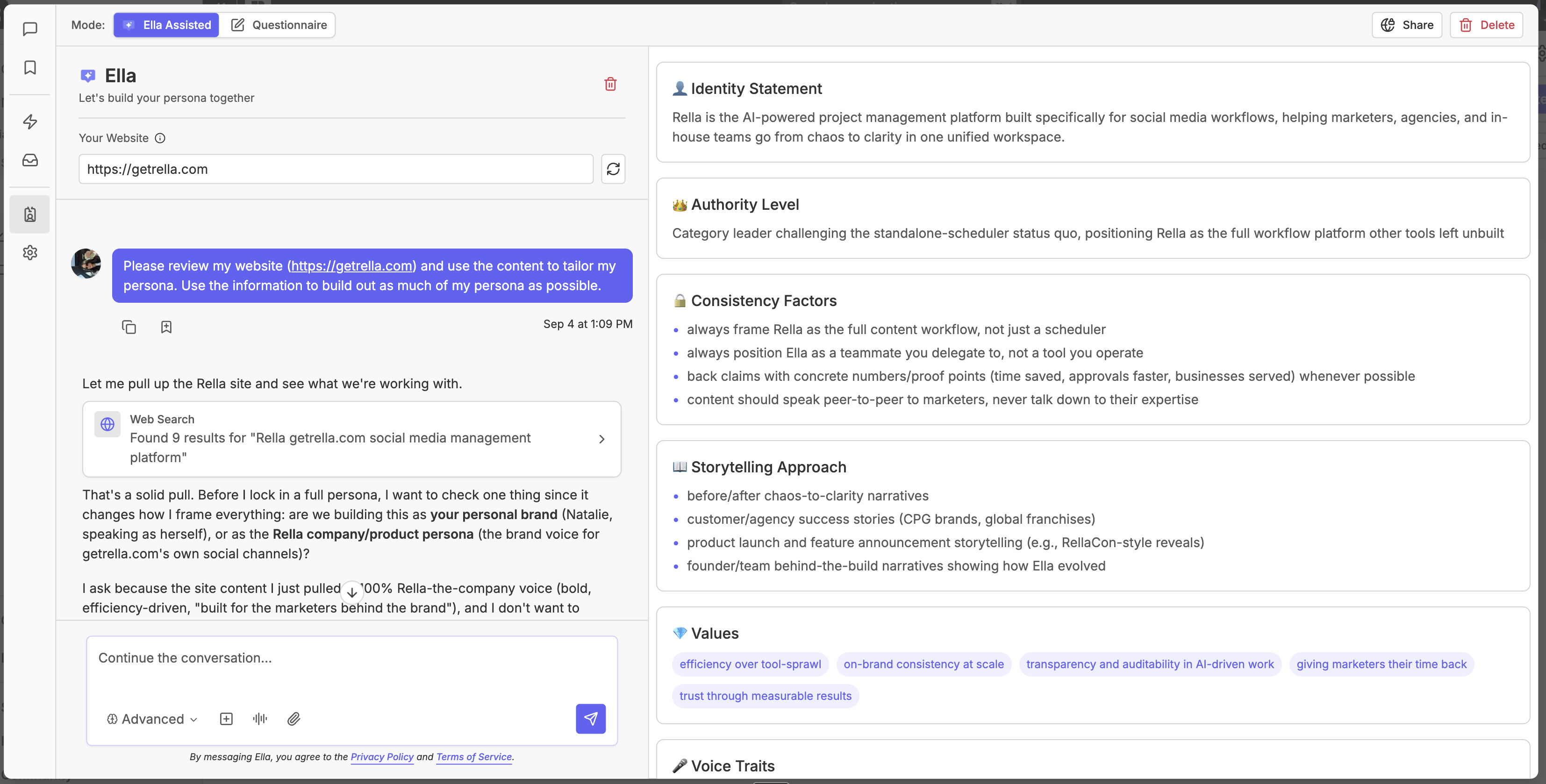Screen dimensions: 1546x784
Task: Click the lightning bolt sidebar icon
Action: 30,122
